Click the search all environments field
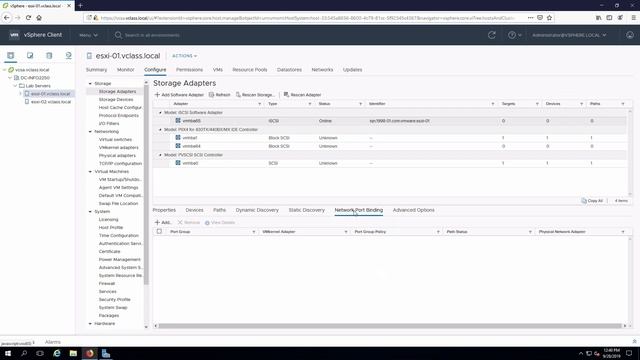Screen dimensions: 640x360 pyautogui.click(x=152, y=36)
